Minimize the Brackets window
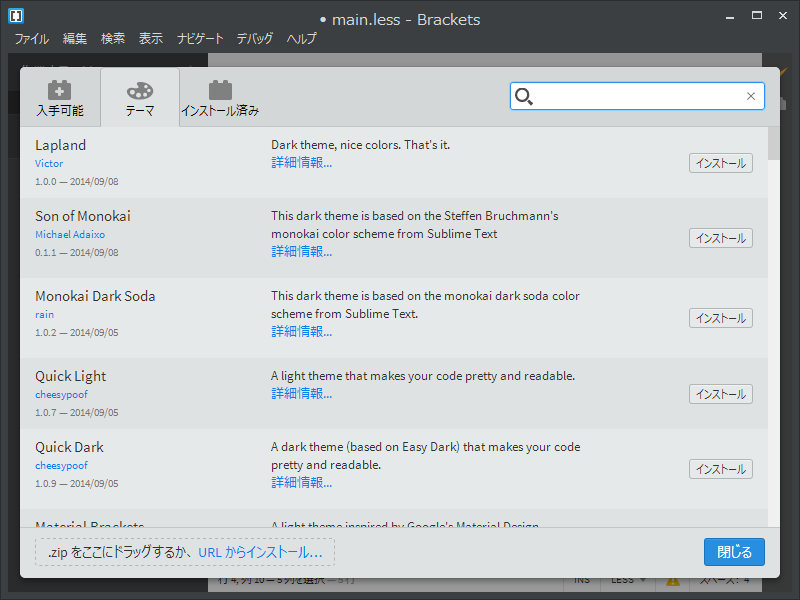The height and width of the screenshot is (600, 800). click(x=730, y=17)
